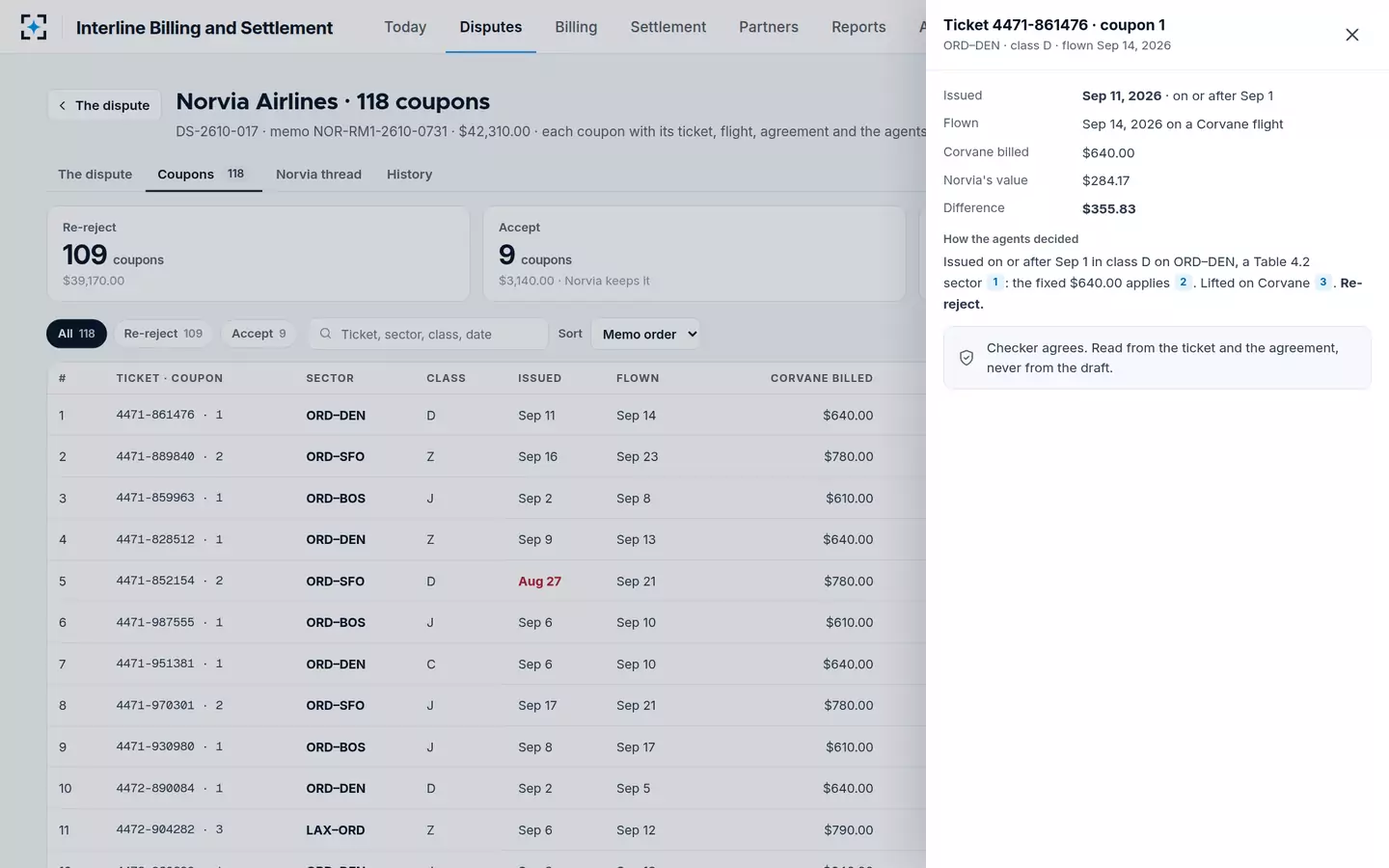Click the Issued column header
This screenshot has width=1389, height=868.
coord(539,378)
